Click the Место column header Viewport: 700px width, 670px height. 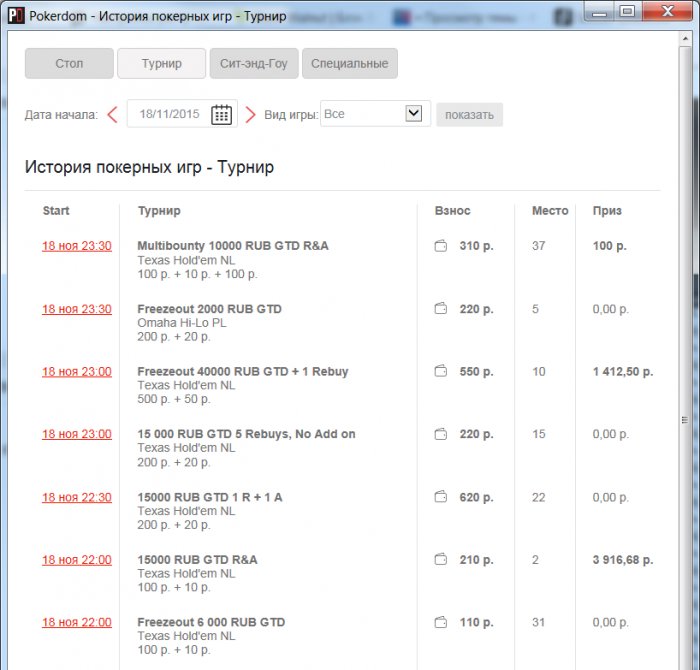pyautogui.click(x=550, y=211)
